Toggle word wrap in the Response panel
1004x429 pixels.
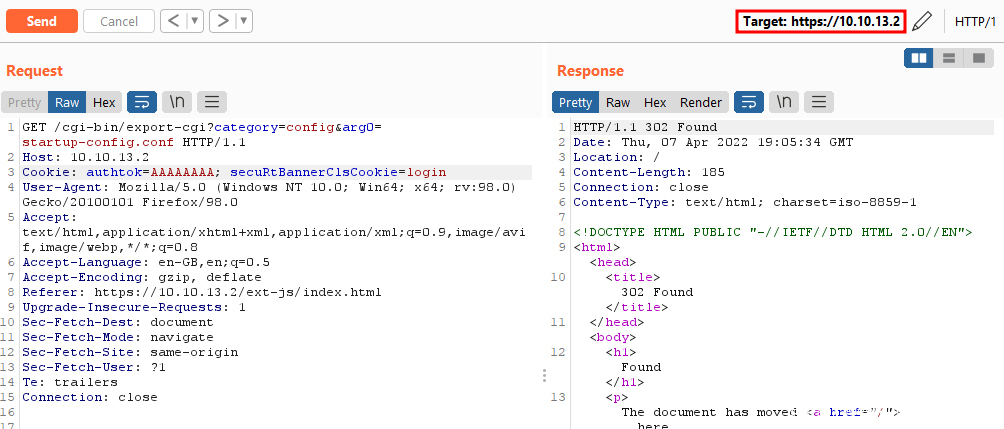click(749, 102)
